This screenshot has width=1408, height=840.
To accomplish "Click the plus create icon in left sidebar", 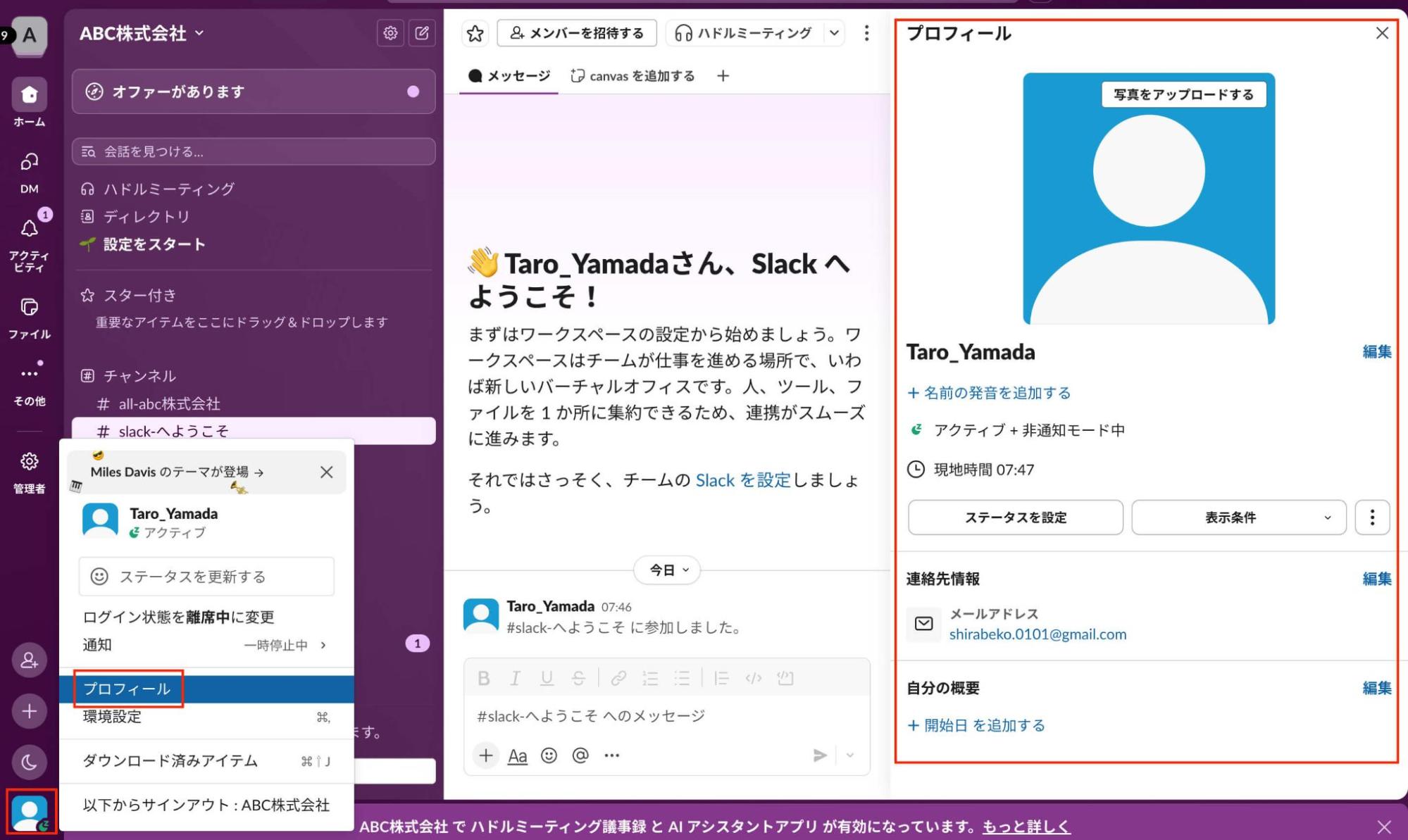I will pos(29,711).
